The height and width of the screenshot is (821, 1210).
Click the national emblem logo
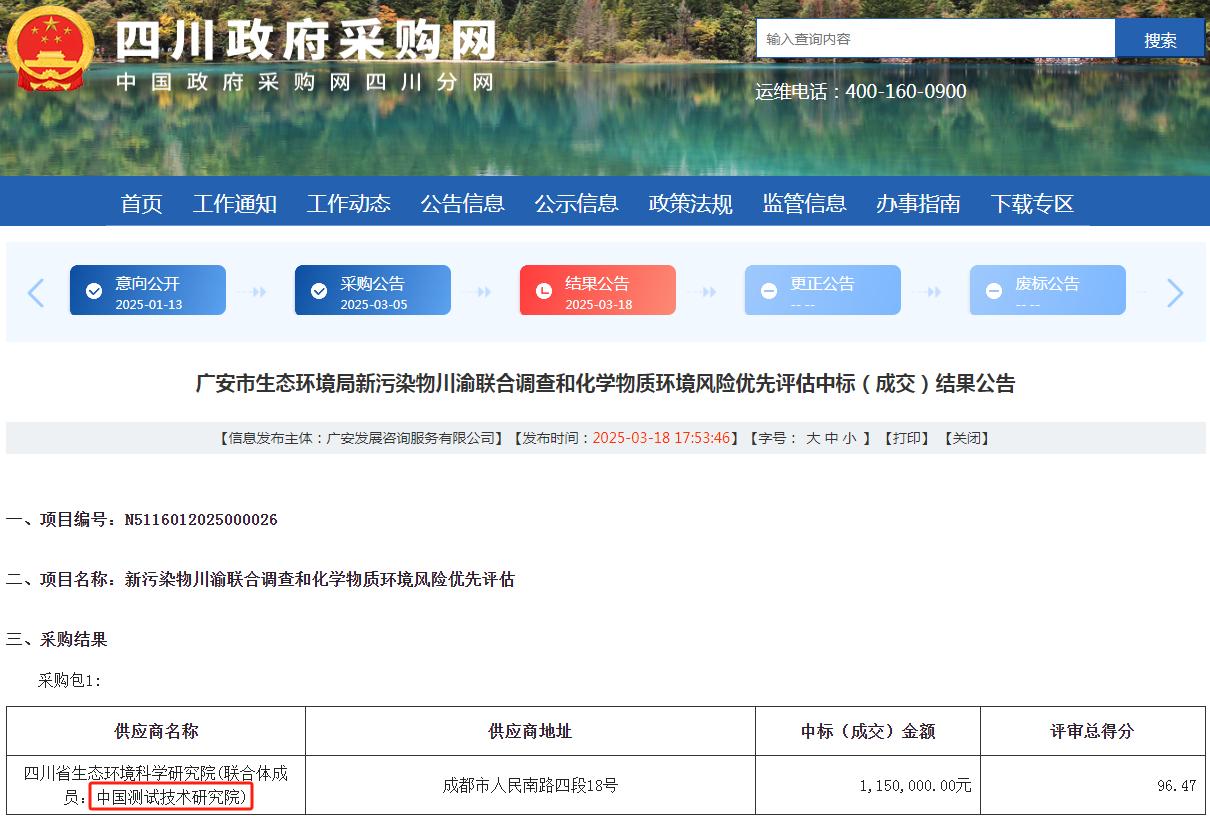(x=50, y=48)
